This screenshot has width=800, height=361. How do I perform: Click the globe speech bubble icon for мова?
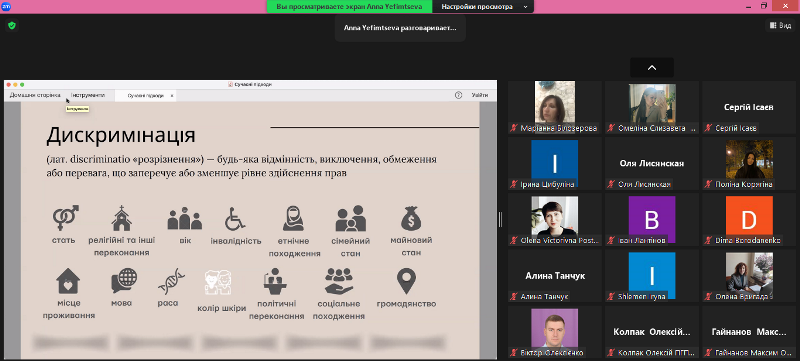click(x=124, y=280)
